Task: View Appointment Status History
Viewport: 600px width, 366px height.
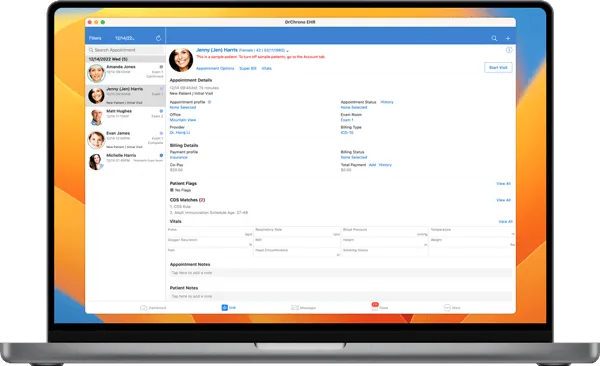Action: pyautogui.click(x=387, y=102)
